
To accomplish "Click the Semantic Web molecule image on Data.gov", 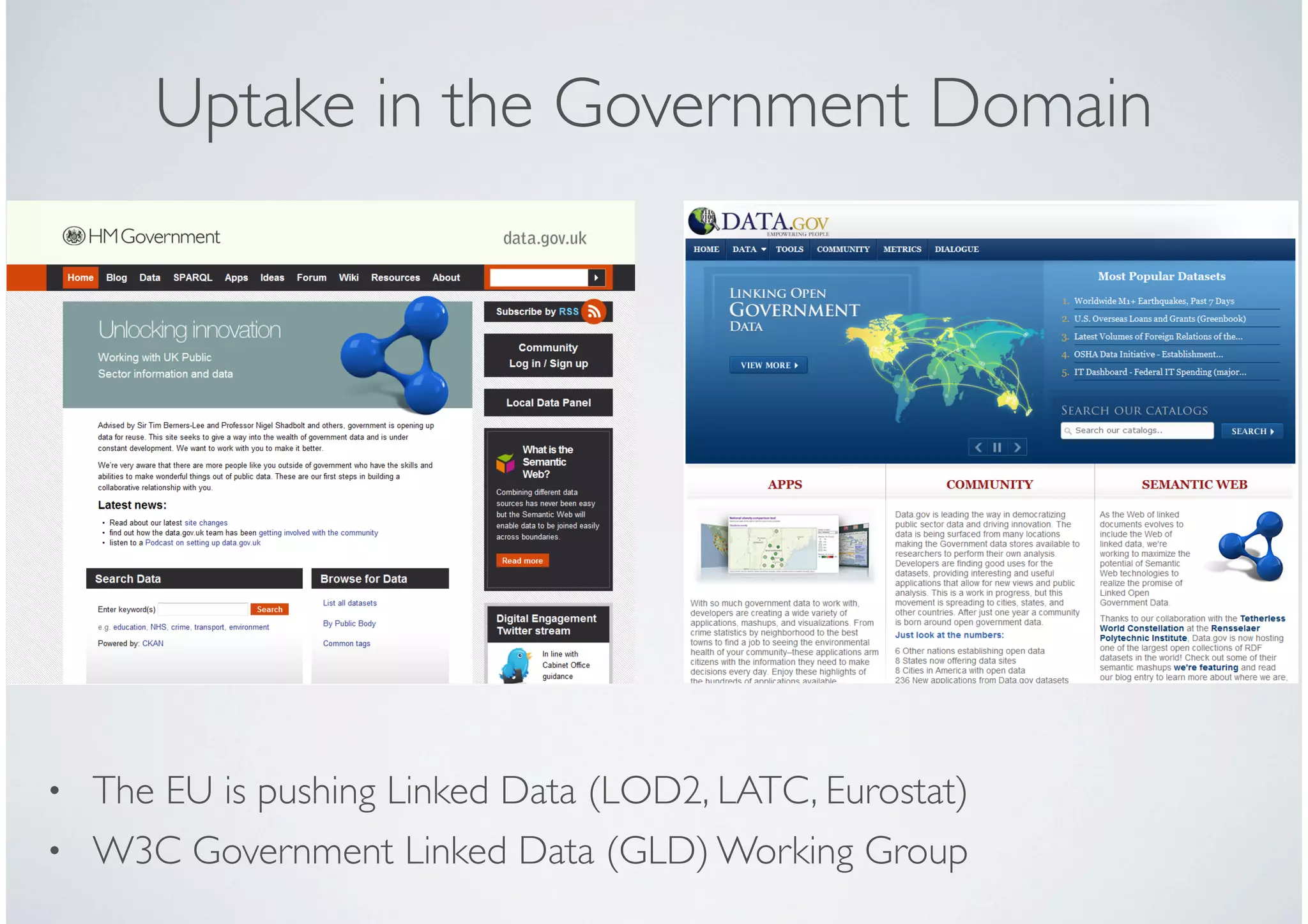I will tap(1251, 546).
